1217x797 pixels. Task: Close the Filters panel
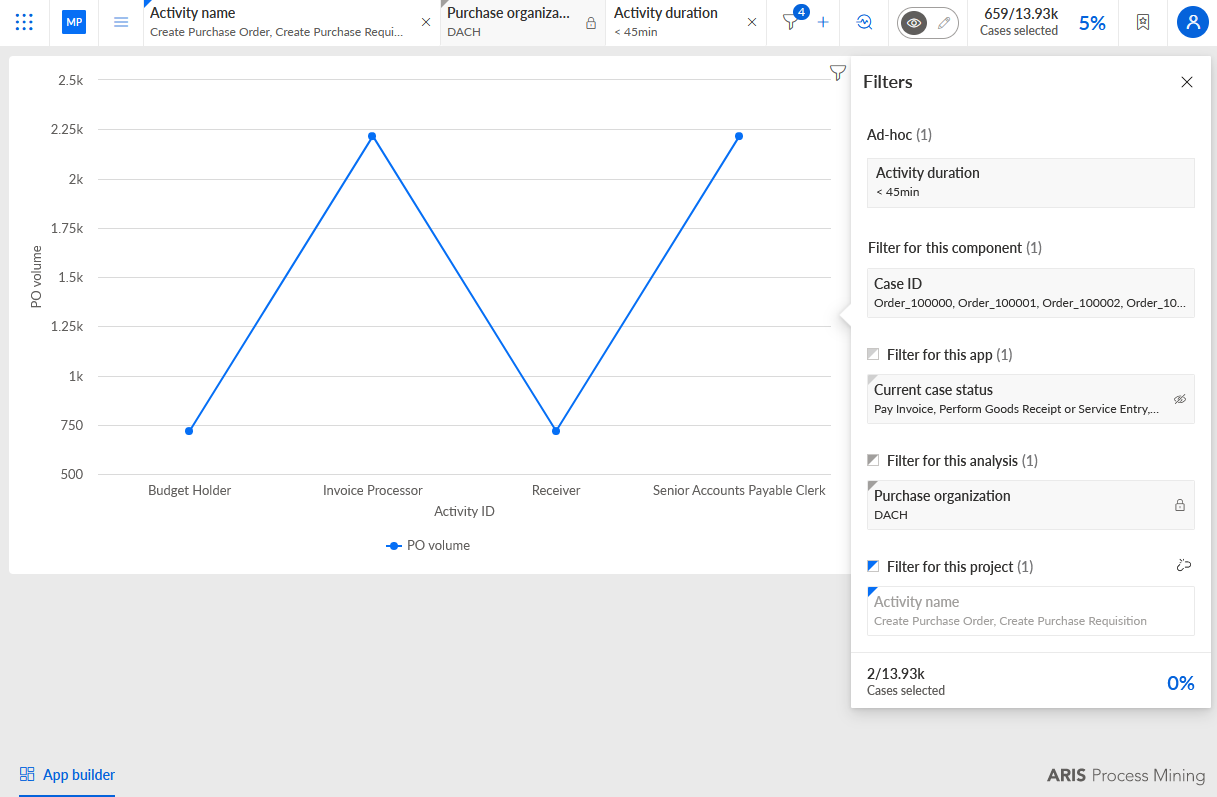click(1187, 82)
